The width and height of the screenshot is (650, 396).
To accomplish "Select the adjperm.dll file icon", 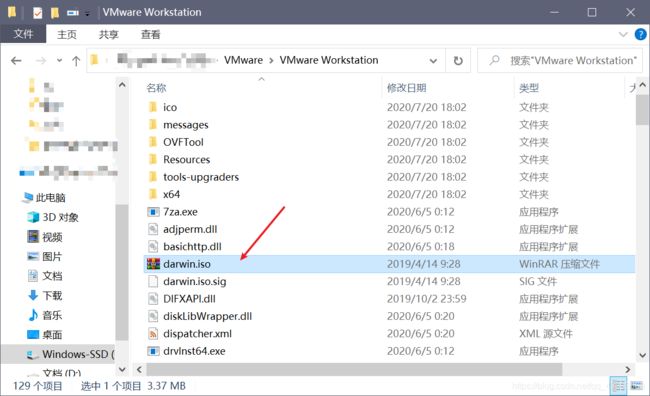I will [x=153, y=229].
